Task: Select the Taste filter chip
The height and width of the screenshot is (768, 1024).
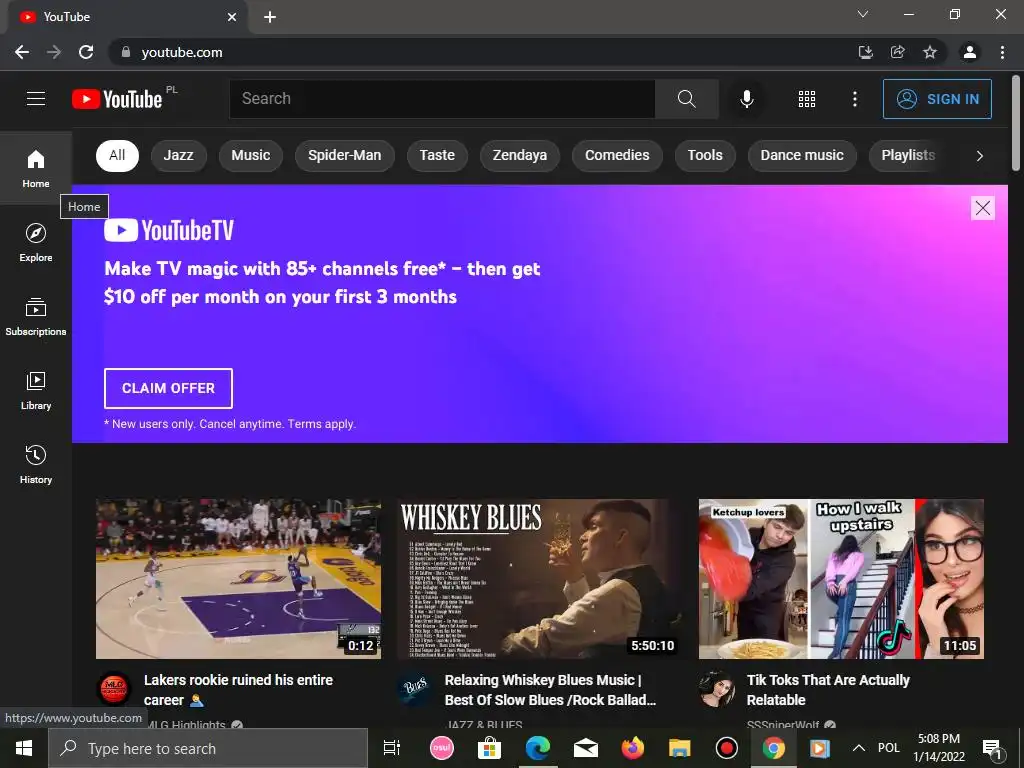Action: pyautogui.click(x=437, y=155)
